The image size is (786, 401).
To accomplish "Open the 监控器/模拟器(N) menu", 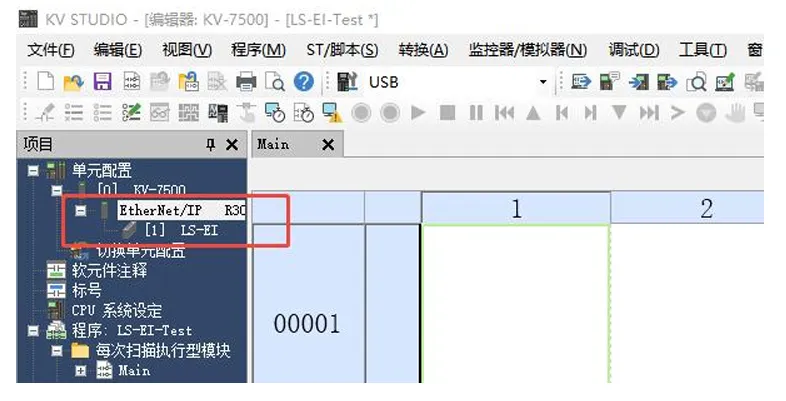I will 528,50.
